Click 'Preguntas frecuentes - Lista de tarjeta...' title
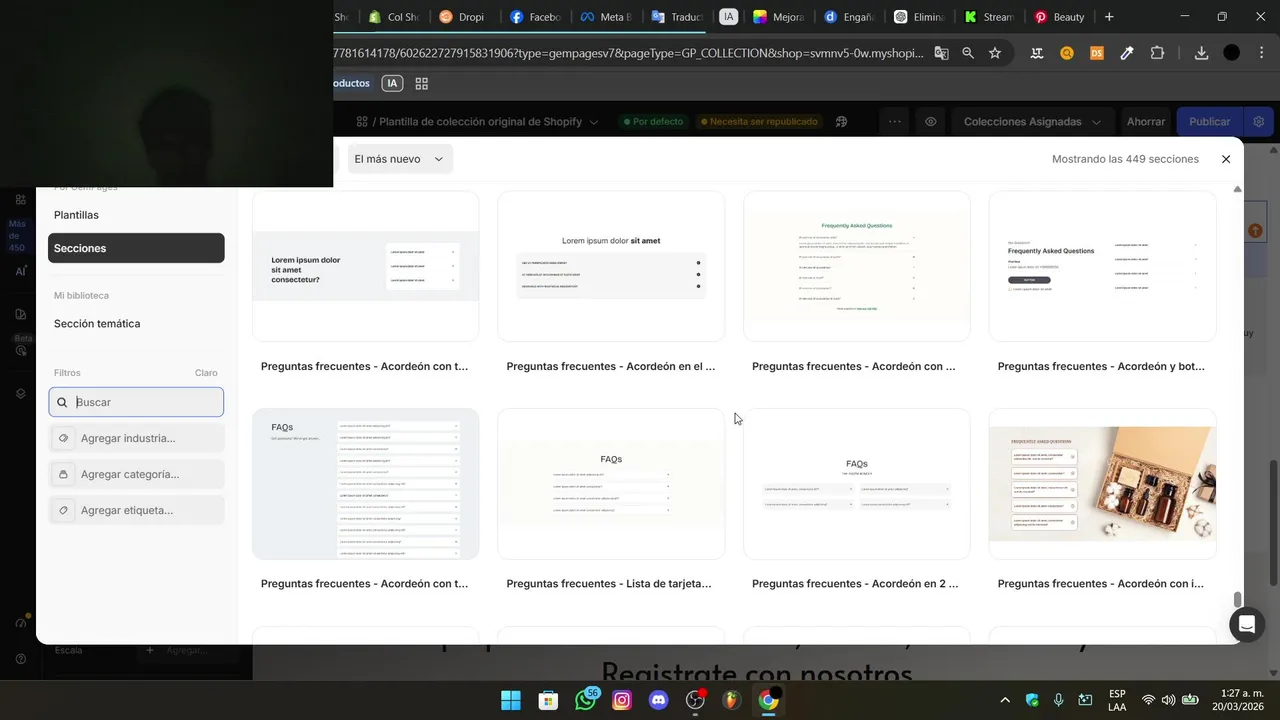The width and height of the screenshot is (1280, 720). 609,584
